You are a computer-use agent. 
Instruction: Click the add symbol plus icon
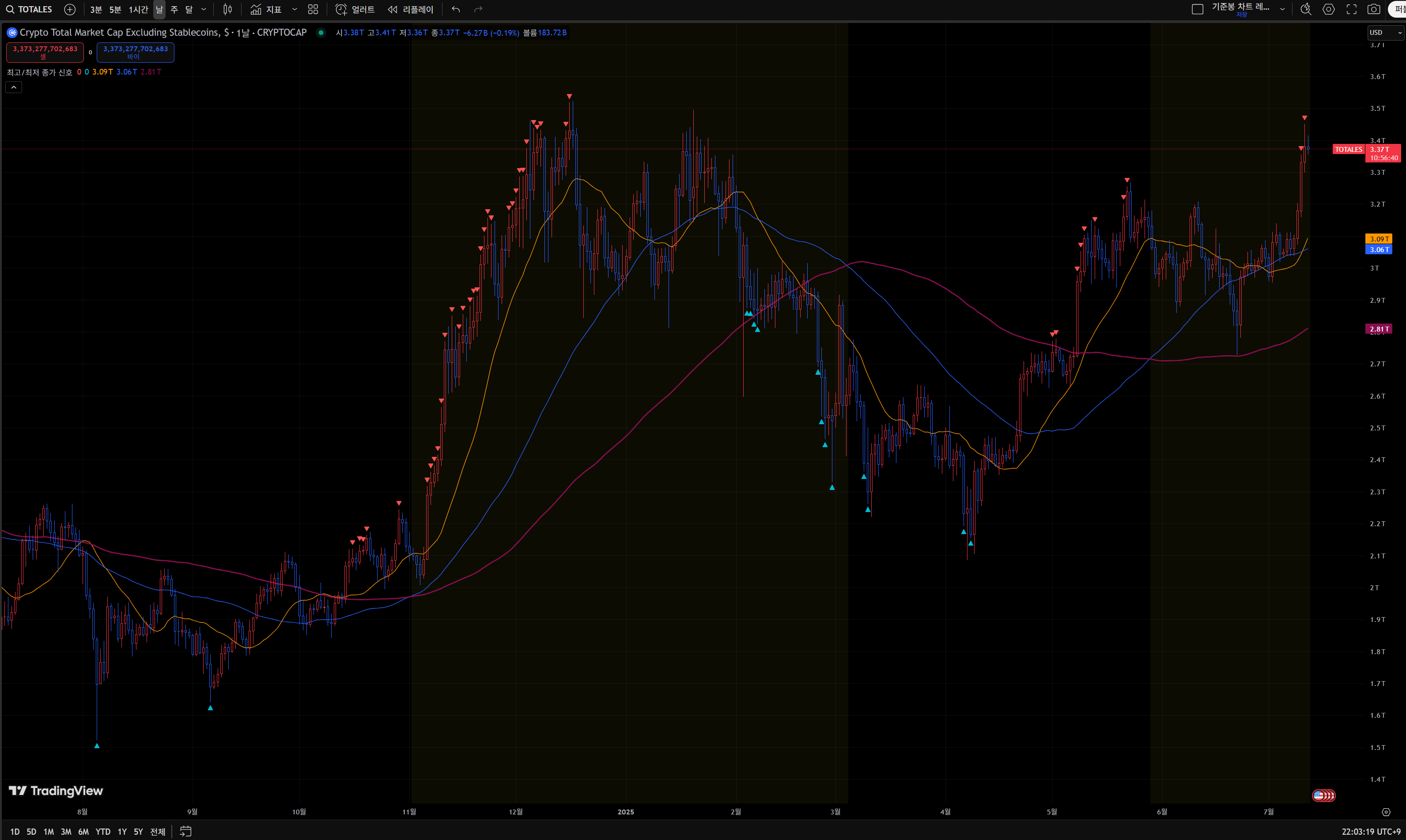pyautogui.click(x=70, y=9)
